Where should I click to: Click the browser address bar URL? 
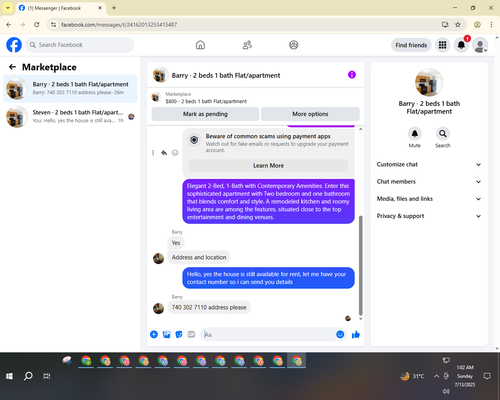point(119,25)
